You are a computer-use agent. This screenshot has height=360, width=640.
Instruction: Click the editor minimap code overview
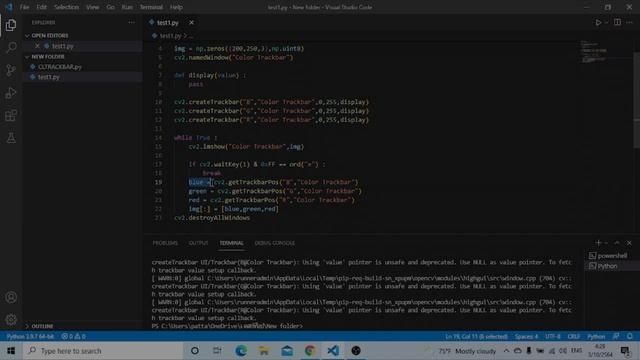tap(594, 52)
